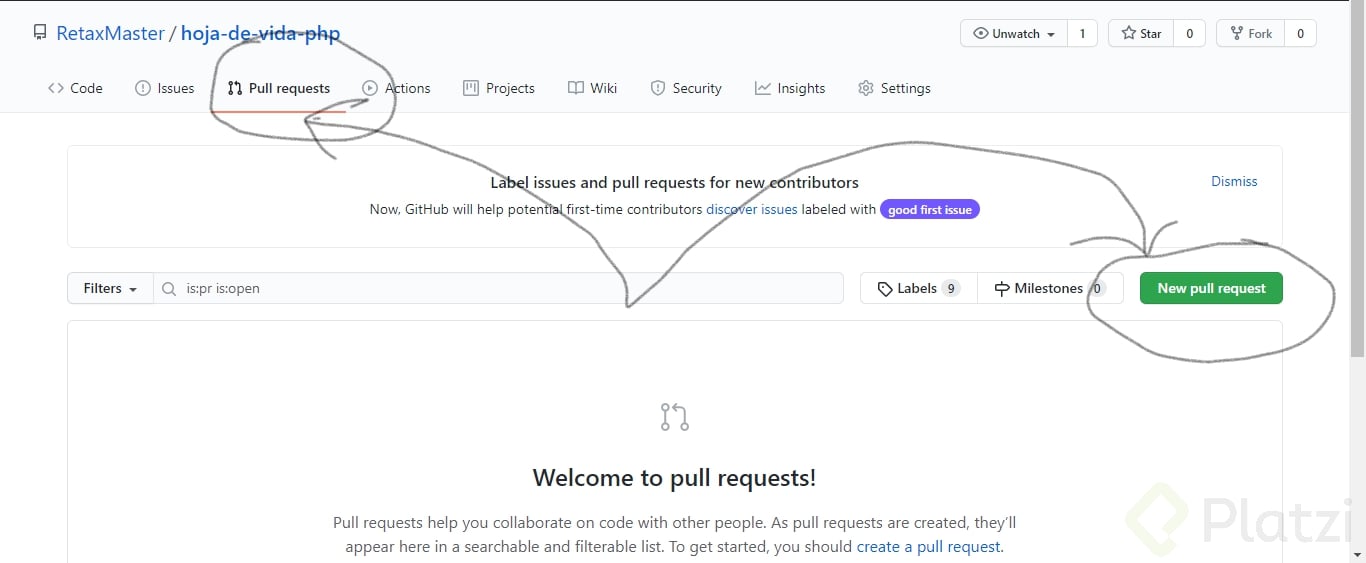This screenshot has height=563, width=1366.
Task: Click the search magnifier icon
Action: (169, 288)
